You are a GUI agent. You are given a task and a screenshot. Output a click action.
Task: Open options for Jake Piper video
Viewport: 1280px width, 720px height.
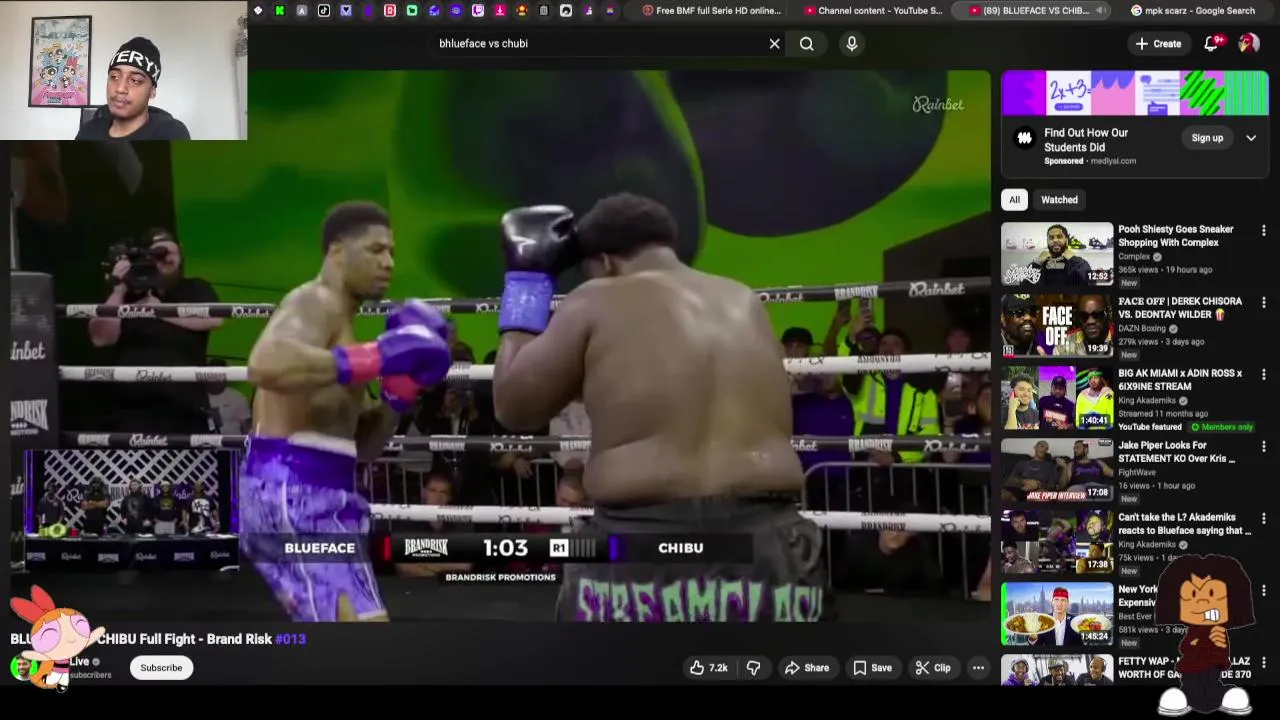1263,447
